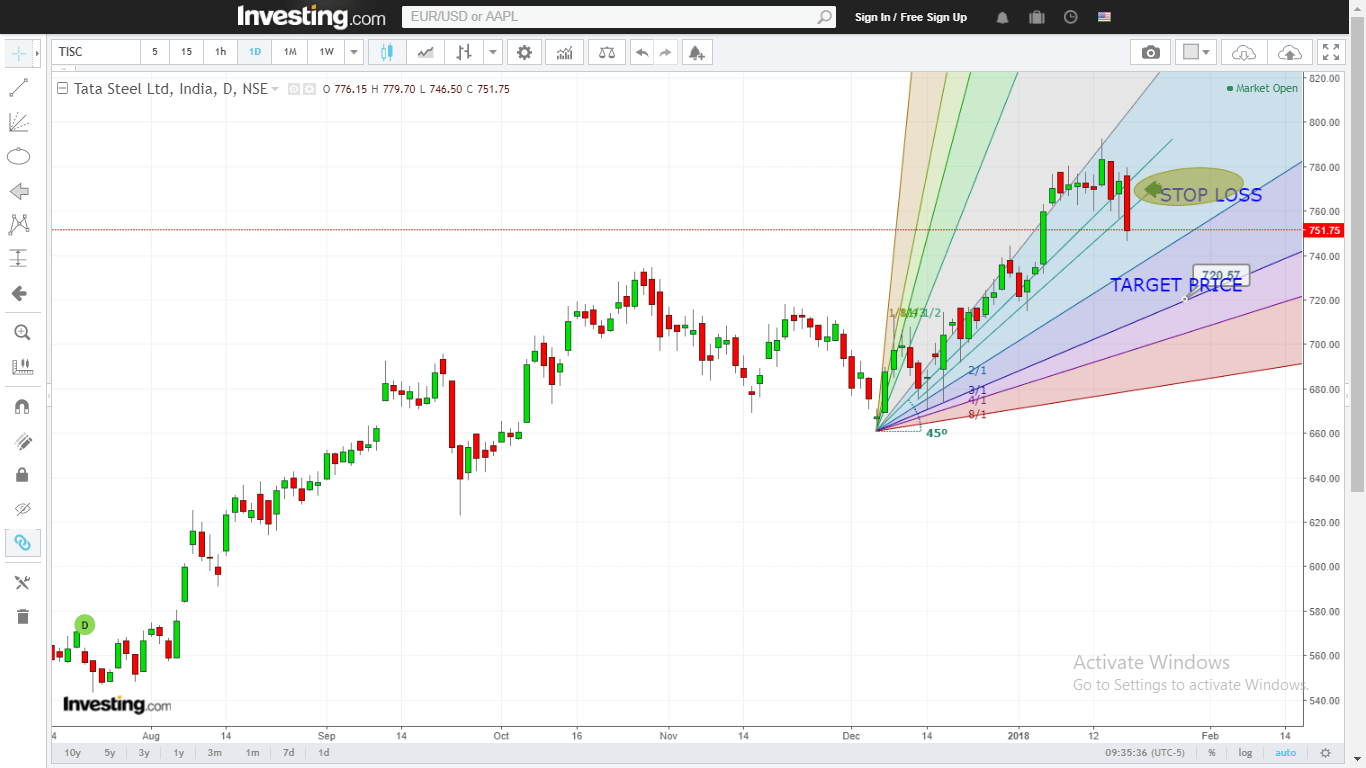1366x768 pixels.
Task: Open the Tata Steel symbol title dropdown
Action: point(274,89)
